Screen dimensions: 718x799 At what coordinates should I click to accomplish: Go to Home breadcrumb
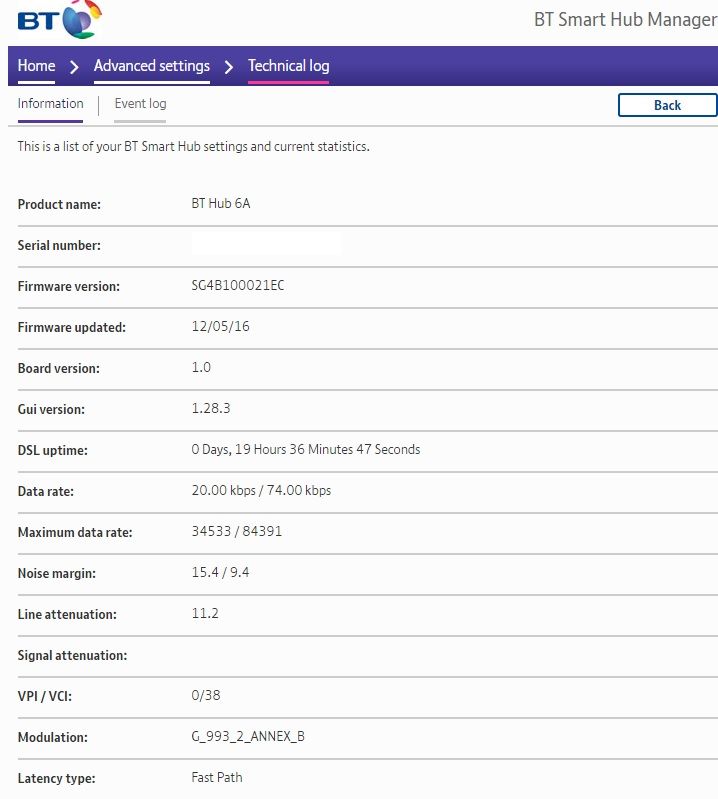pyautogui.click(x=36, y=66)
